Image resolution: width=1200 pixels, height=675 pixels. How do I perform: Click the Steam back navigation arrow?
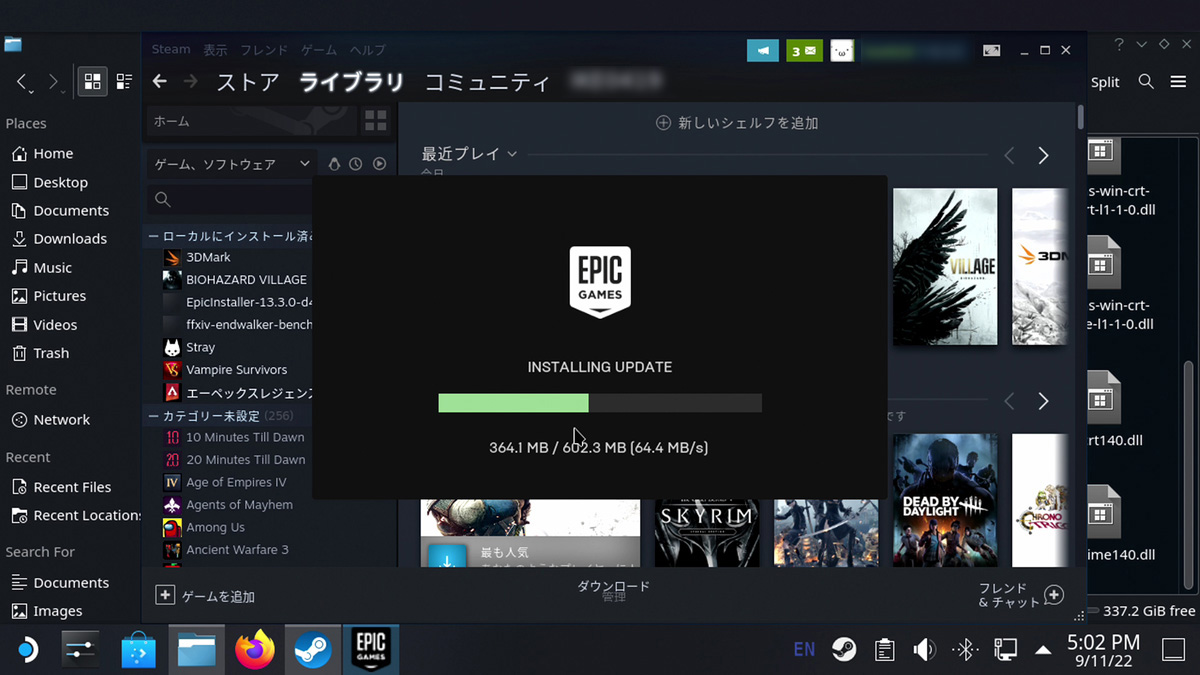coord(159,82)
